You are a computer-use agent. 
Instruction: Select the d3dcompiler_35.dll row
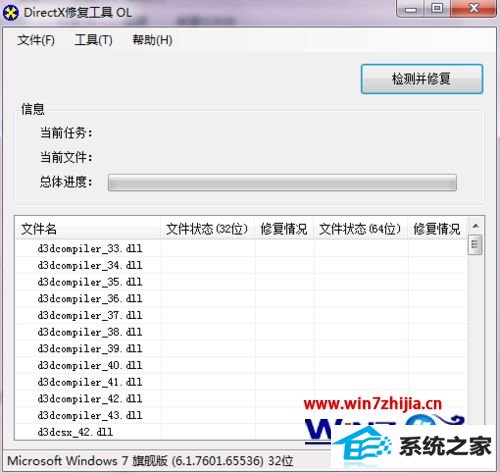[x=241, y=282]
